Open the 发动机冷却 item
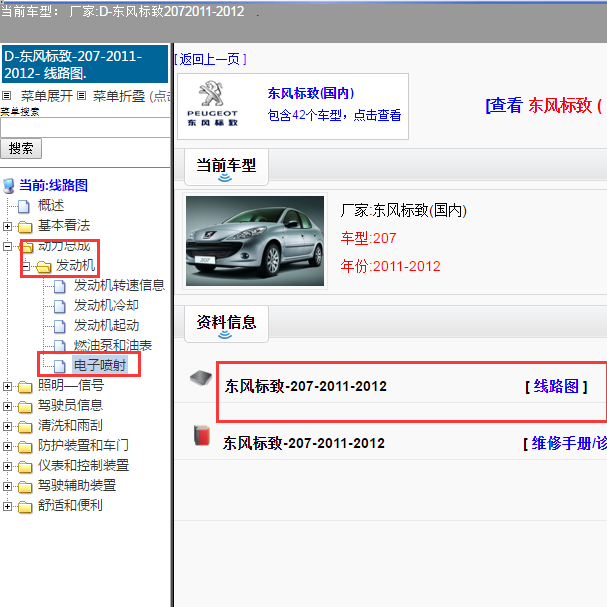This screenshot has height=607, width=607. [x=106, y=305]
